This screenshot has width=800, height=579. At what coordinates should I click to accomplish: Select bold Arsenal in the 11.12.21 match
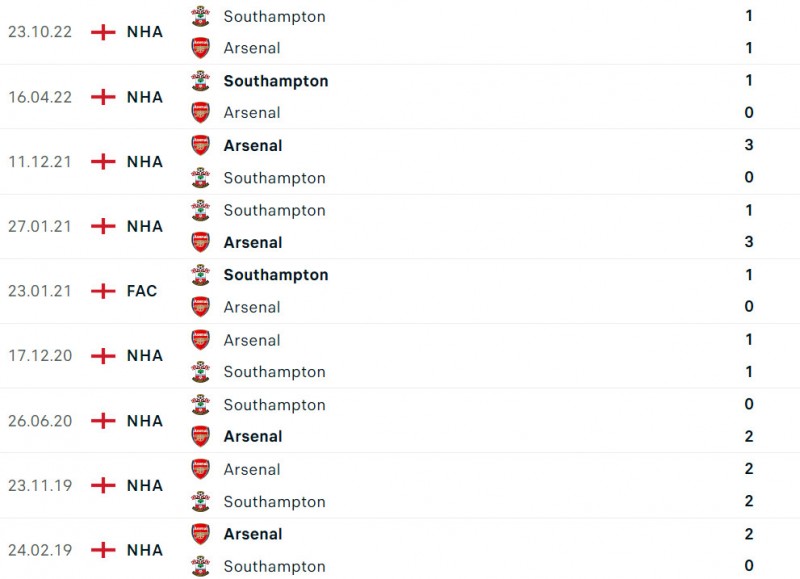tap(253, 145)
